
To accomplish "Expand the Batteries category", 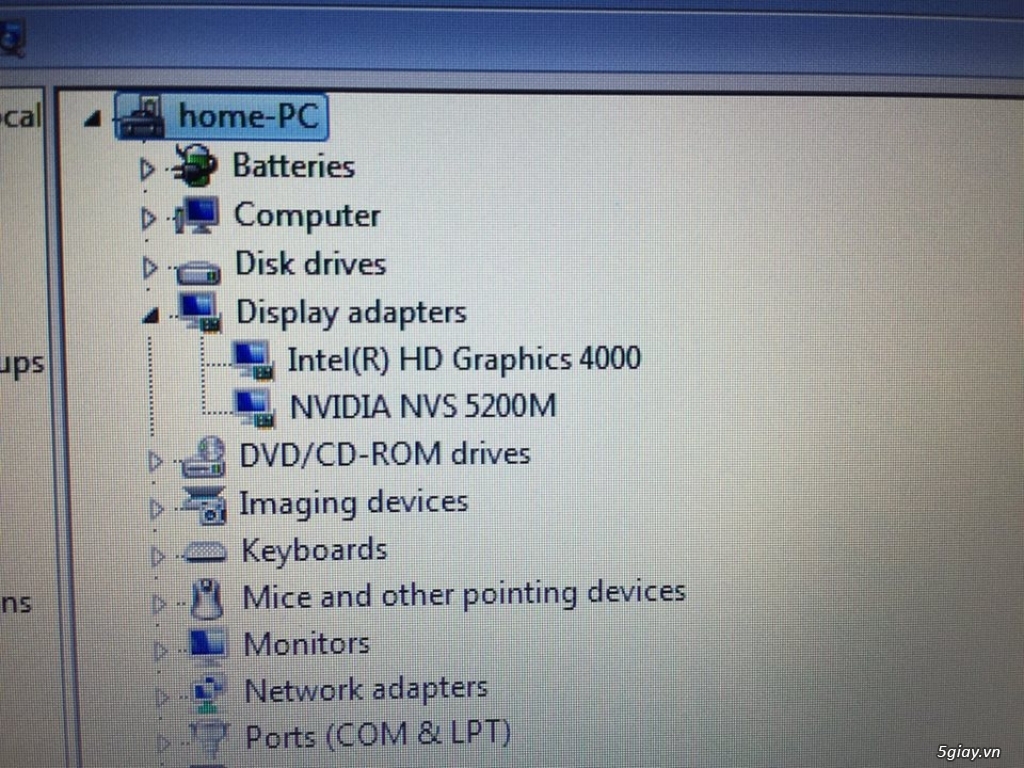I will pyautogui.click(x=148, y=169).
